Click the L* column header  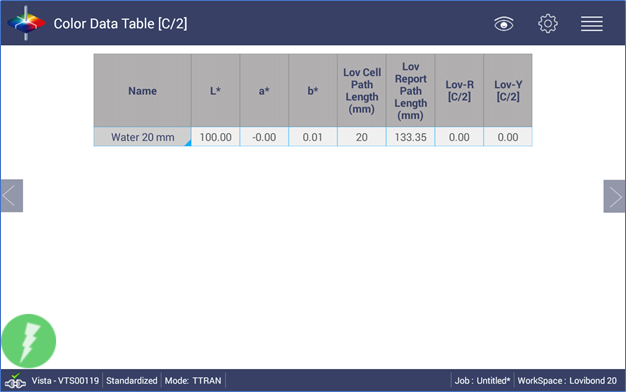pos(216,91)
